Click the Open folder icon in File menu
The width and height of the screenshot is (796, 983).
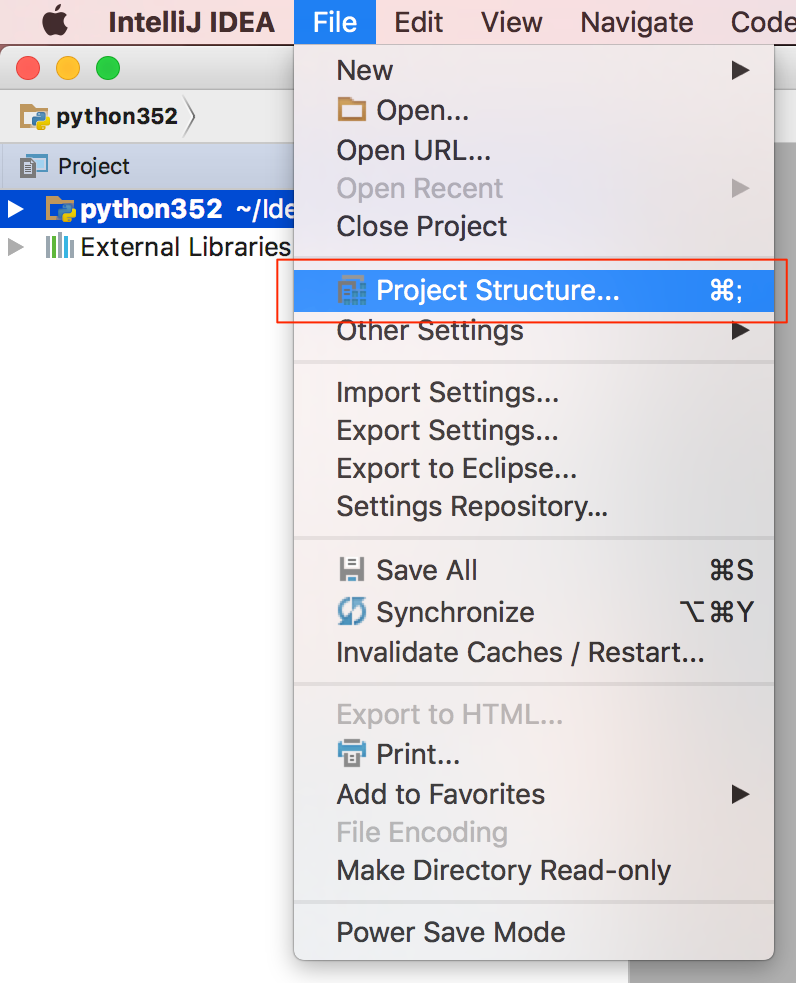click(x=352, y=110)
